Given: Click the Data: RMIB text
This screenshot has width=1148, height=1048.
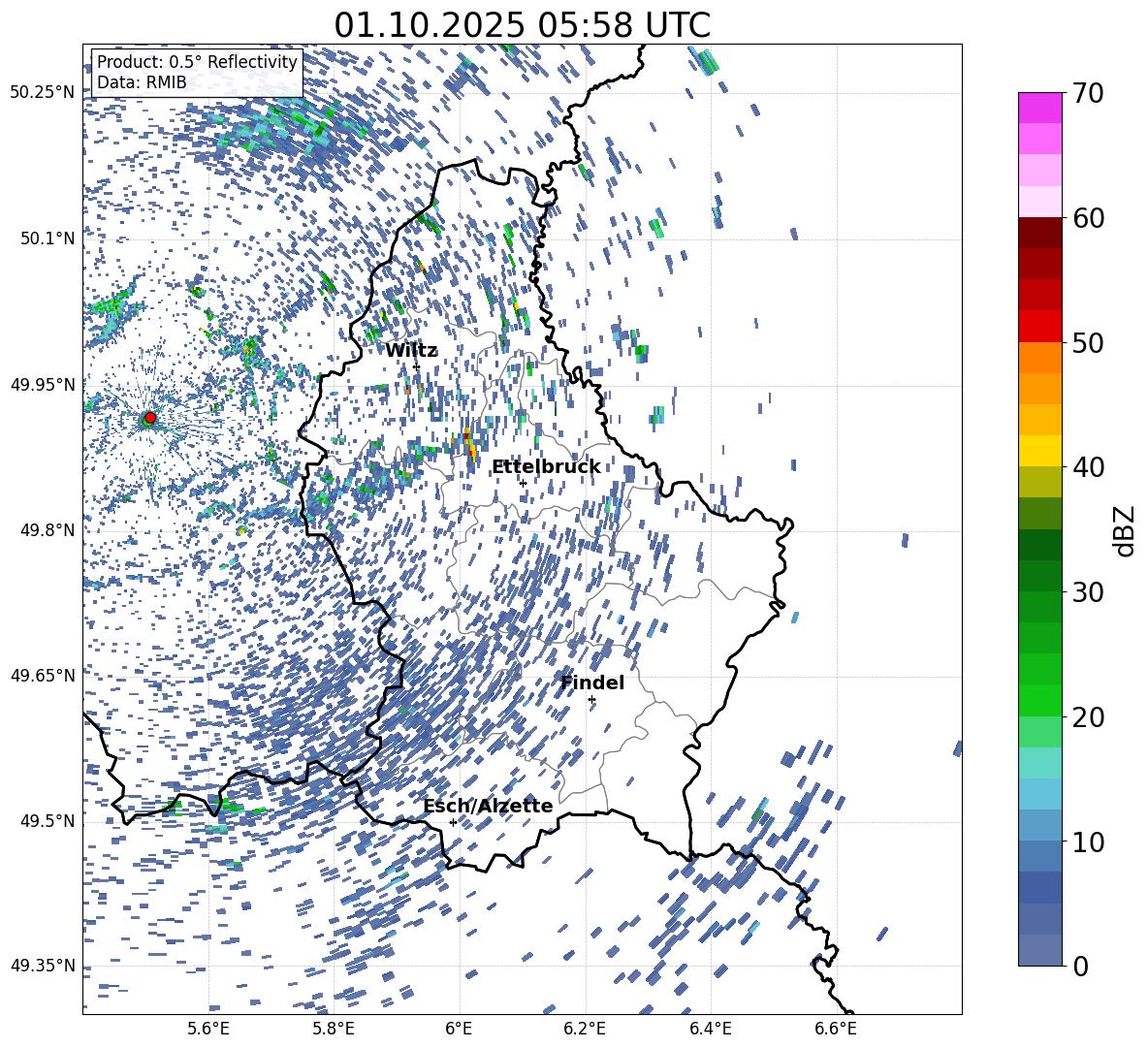Looking at the screenshot, I should [142, 82].
